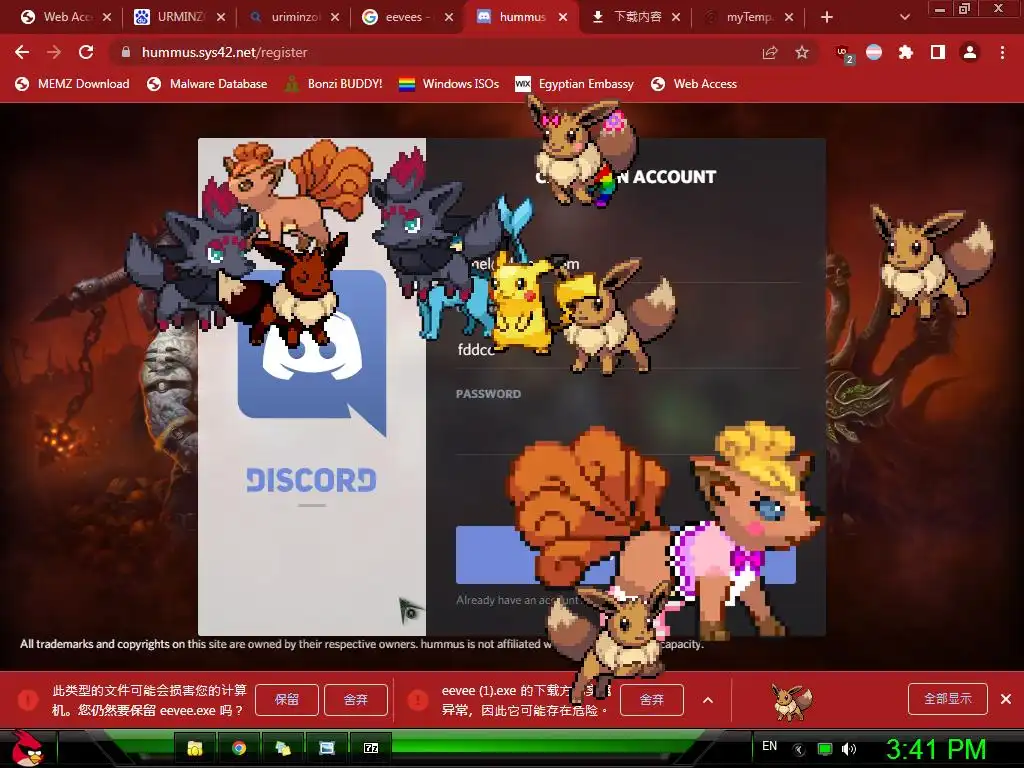The image size is (1024, 768).
Task: Open the 7z taskbar icon
Action: (x=370, y=748)
